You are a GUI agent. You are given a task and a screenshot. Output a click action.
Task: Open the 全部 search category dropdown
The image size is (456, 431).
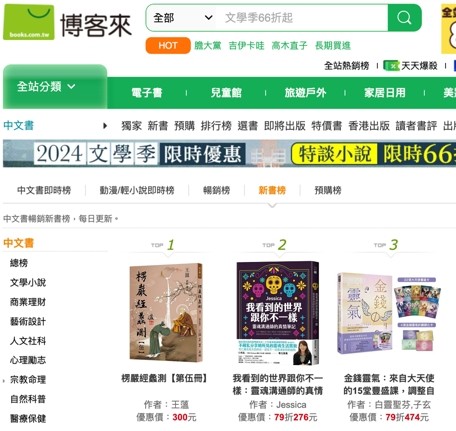tap(183, 18)
